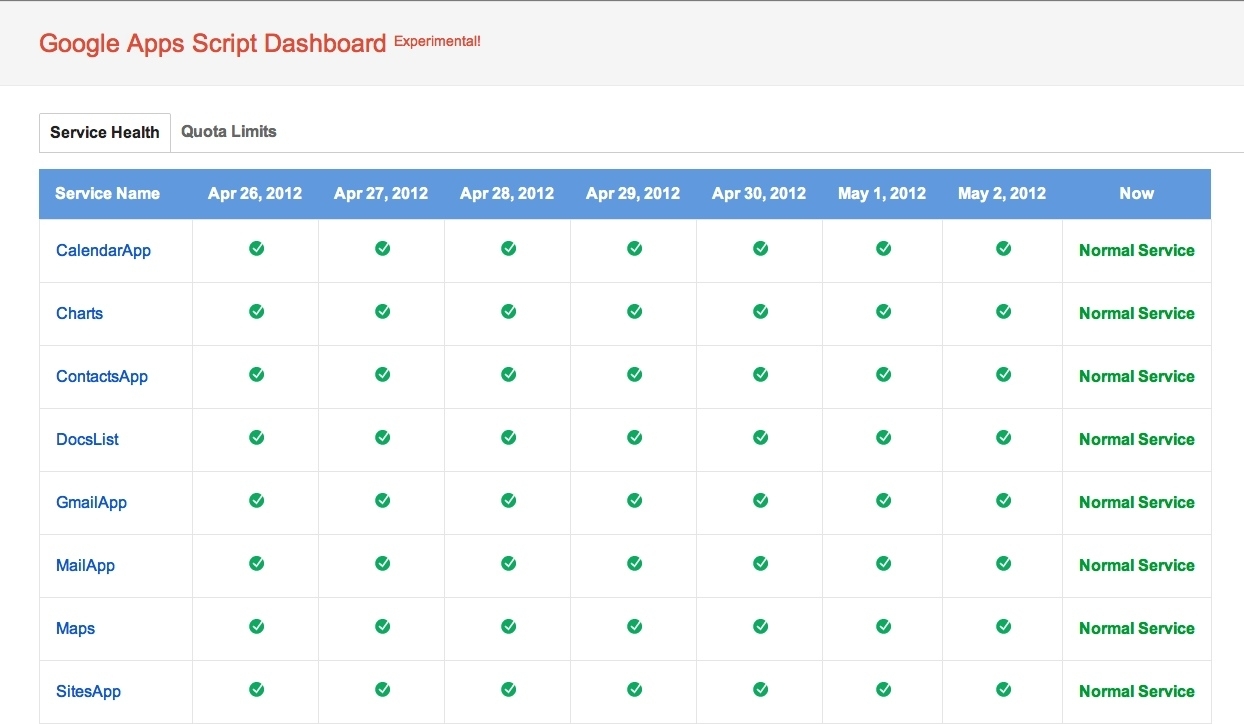Viewport: 1244px width, 724px height.
Task: Click the CalendarApp status icon for Apr 26, 2012
Action: tap(256, 248)
